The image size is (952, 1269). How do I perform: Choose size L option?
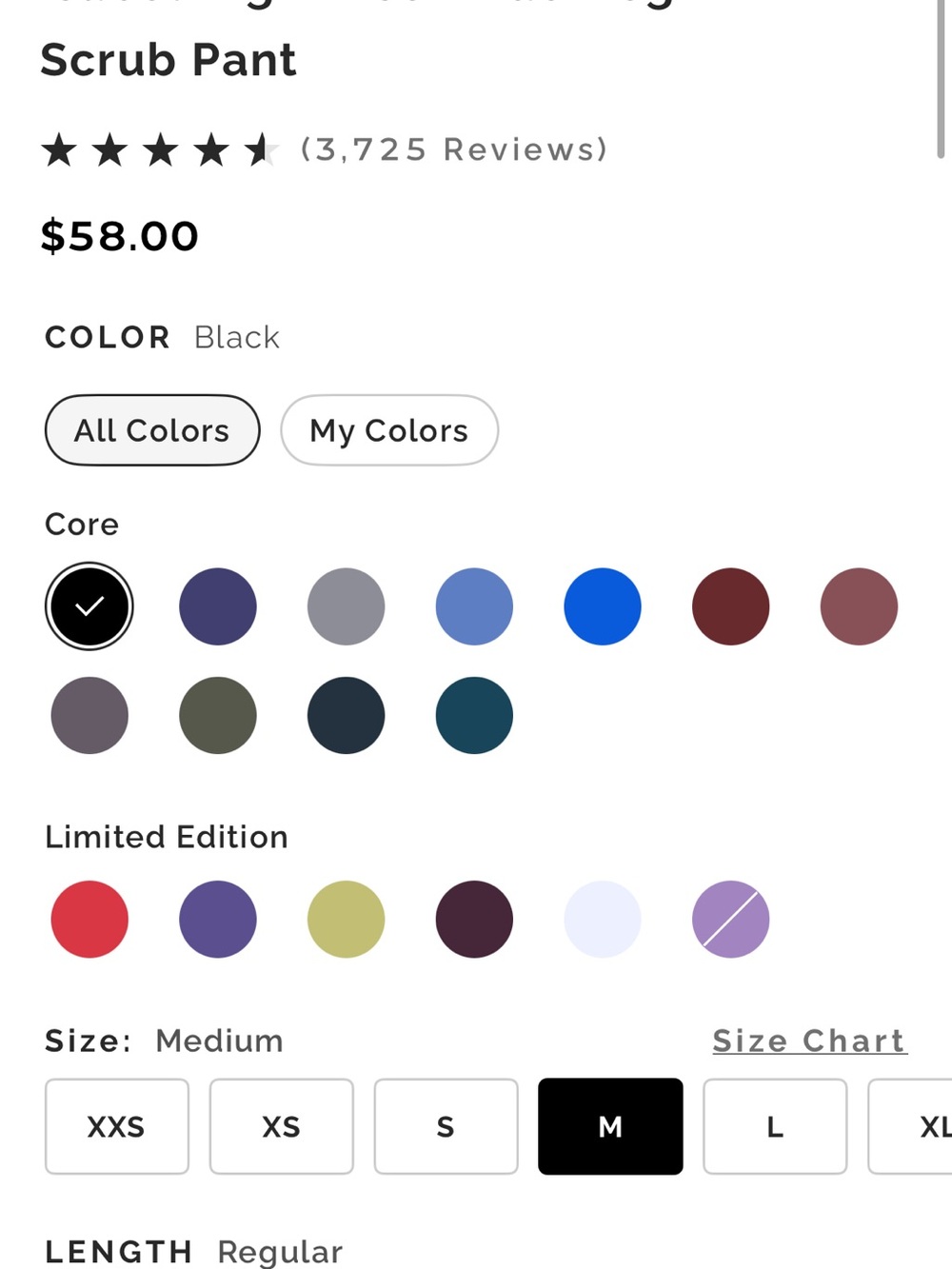pos(775,1126)
